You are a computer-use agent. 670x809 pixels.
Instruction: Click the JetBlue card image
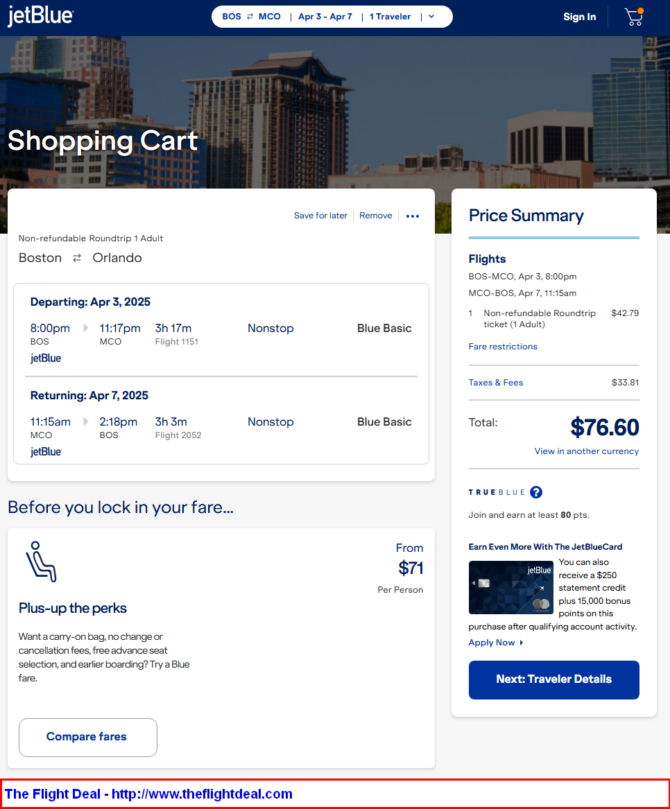511,587
